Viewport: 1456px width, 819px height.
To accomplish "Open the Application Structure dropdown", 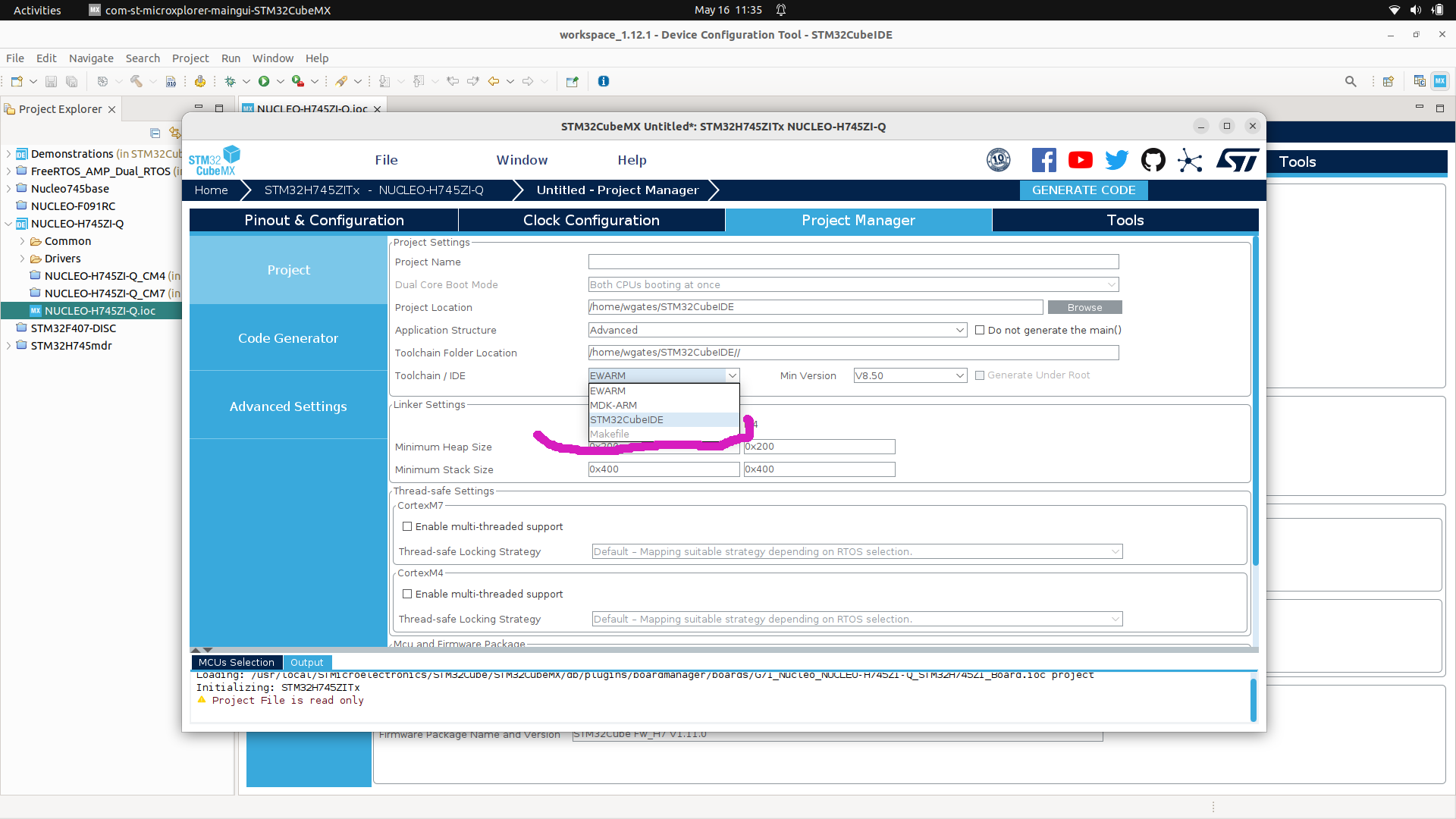I will click(x=960, y=330).
